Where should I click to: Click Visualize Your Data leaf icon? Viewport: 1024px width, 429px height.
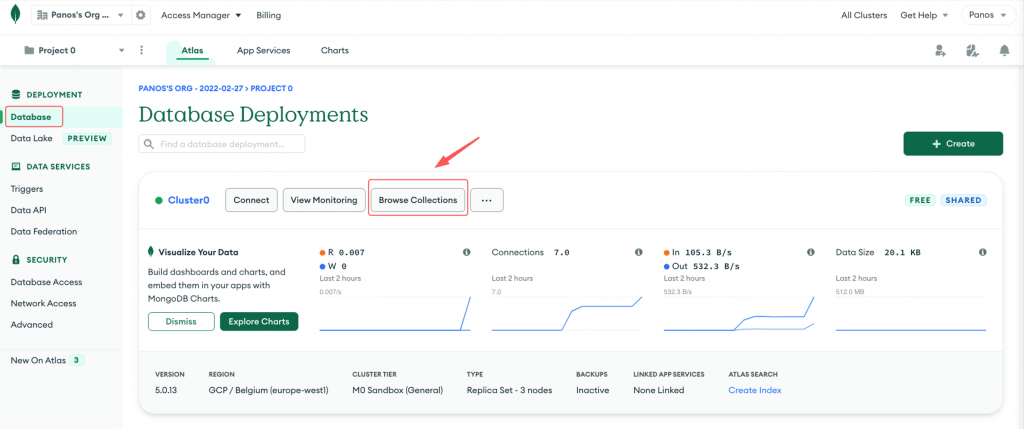tap(151, 252)
